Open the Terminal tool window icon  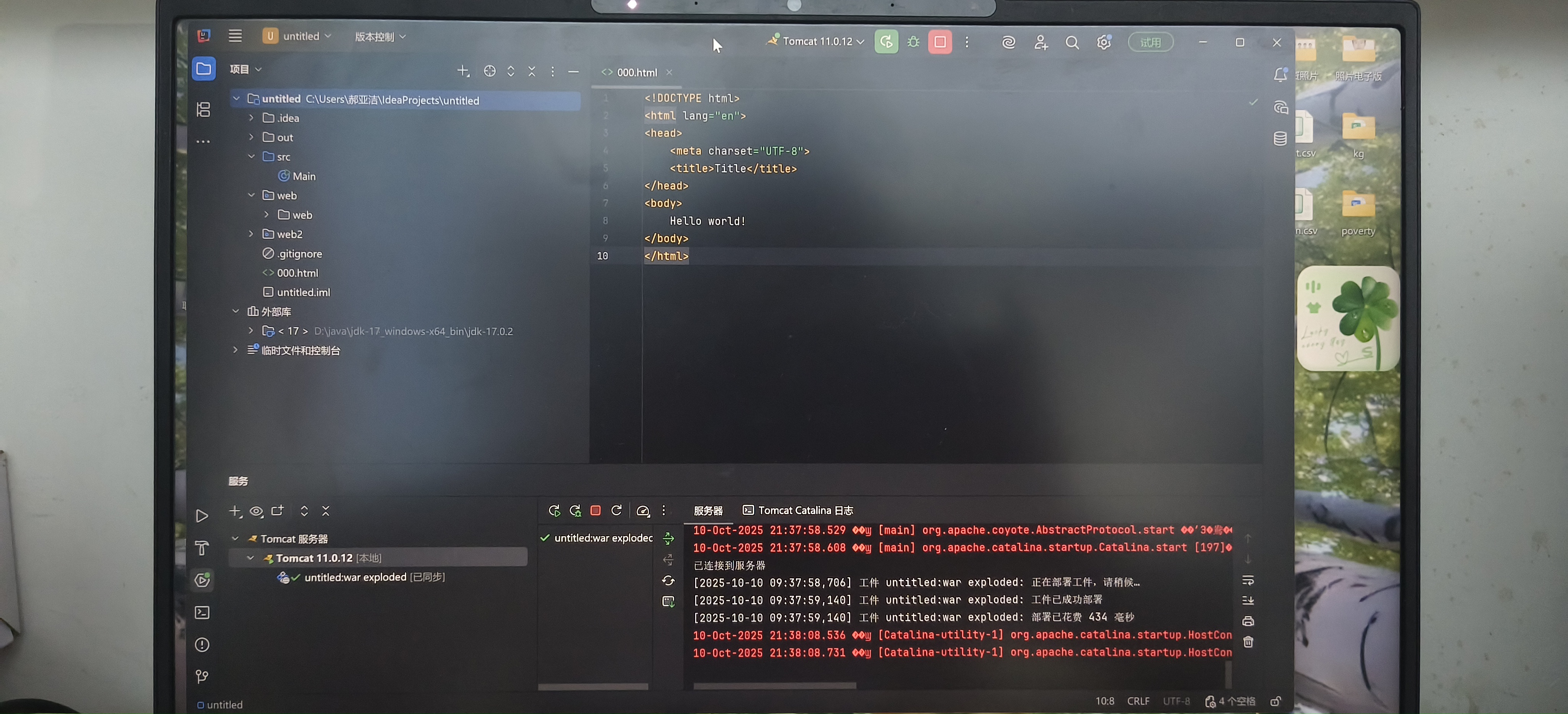[x=202, y=612]
